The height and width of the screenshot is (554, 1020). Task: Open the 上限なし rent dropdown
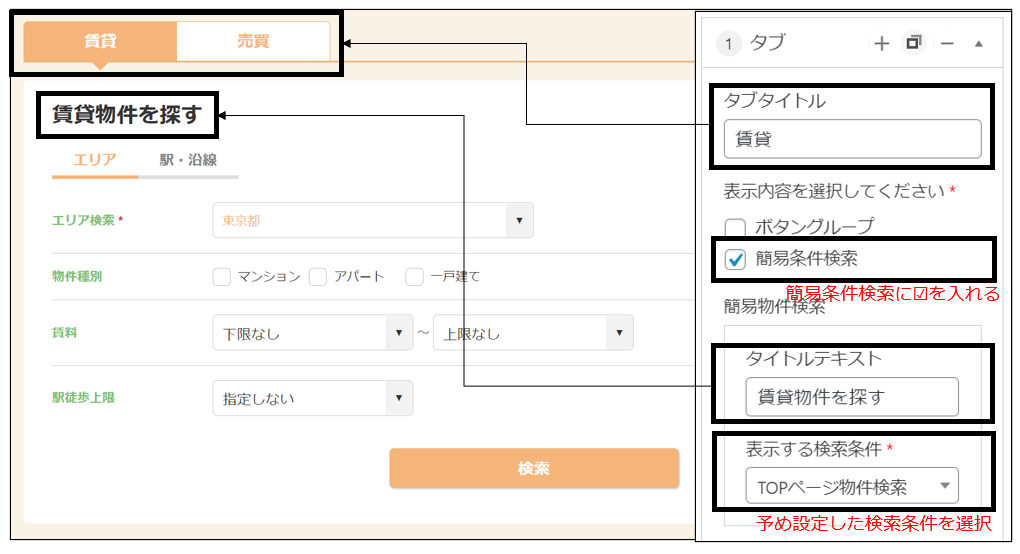pos(532,334)
